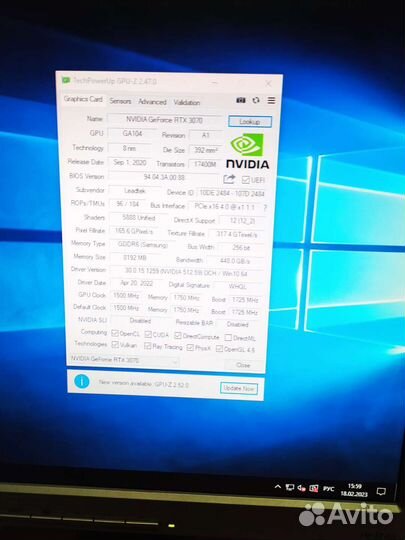This screenshot has width=405, height=540.
Task: Click the DirectX Support field
Action: 242,221
